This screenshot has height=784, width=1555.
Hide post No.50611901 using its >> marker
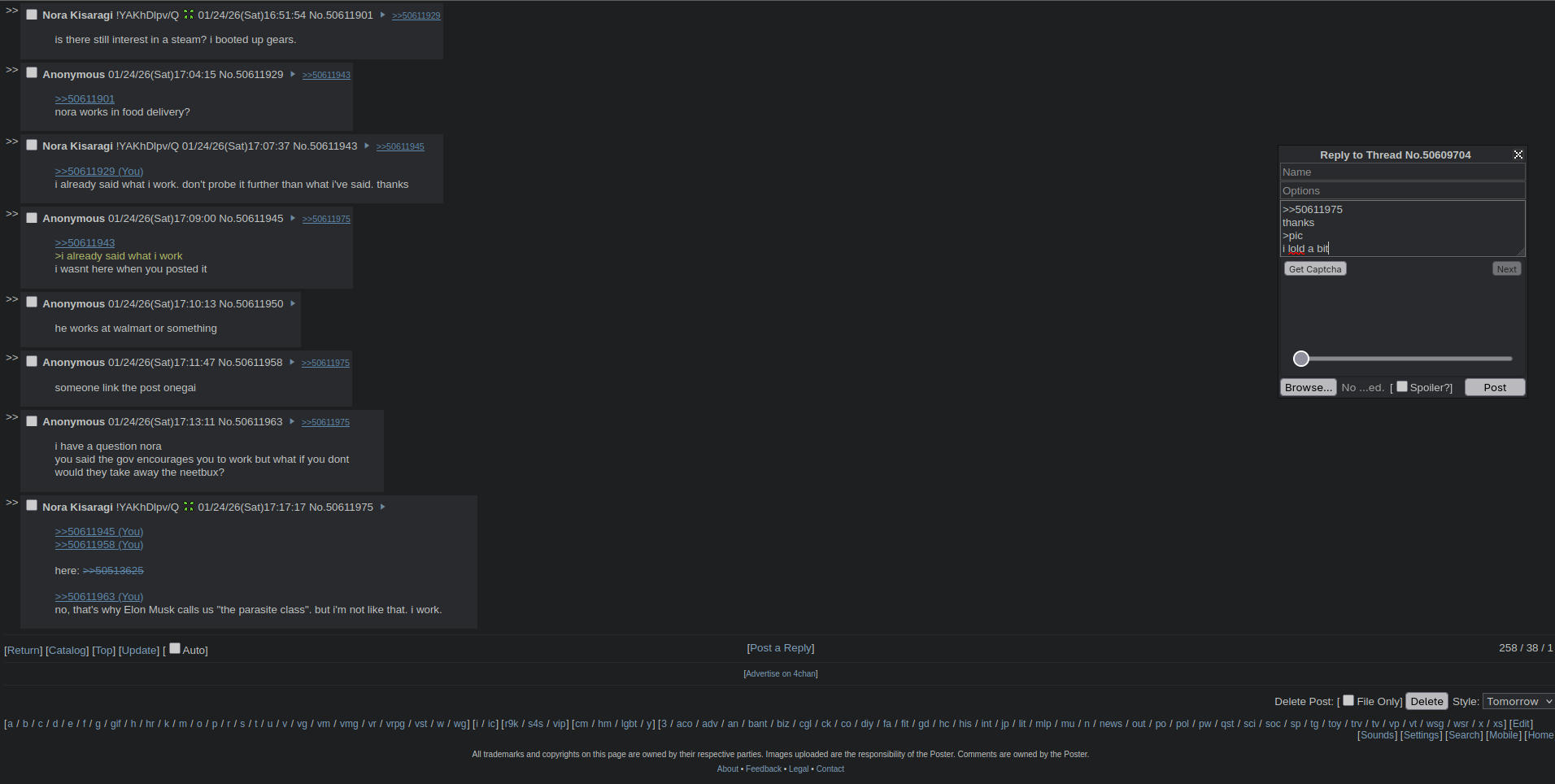11,11
